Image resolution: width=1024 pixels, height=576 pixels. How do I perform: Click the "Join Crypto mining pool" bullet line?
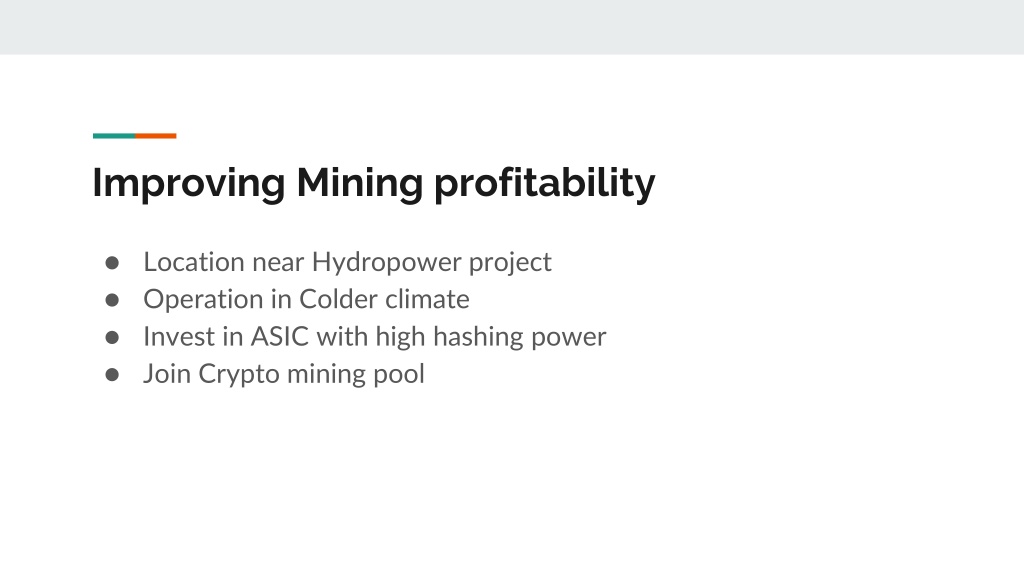284,374
